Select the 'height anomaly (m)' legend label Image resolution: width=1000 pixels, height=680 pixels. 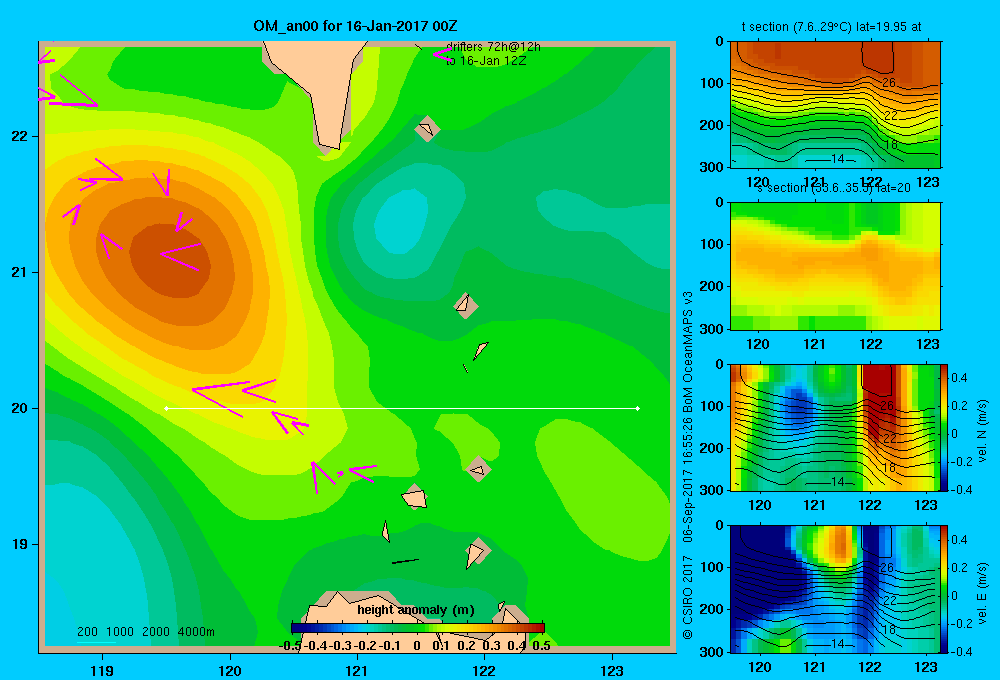coord(416,610)
